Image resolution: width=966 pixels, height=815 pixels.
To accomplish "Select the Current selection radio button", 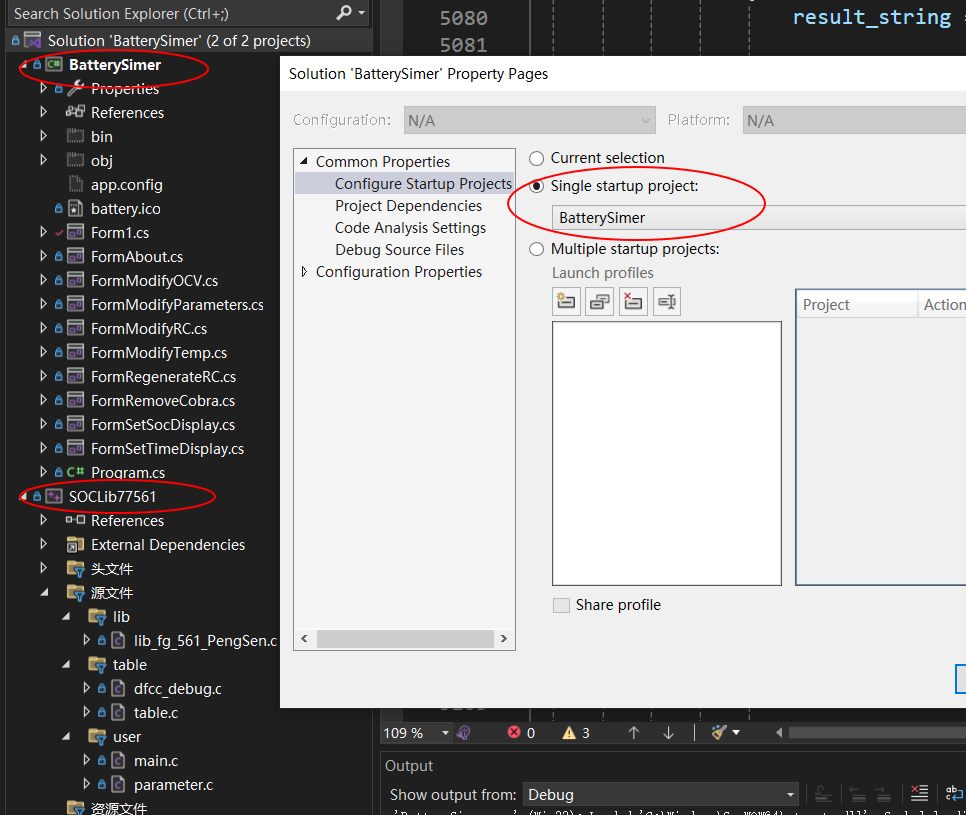I will (x=537, y=158).
